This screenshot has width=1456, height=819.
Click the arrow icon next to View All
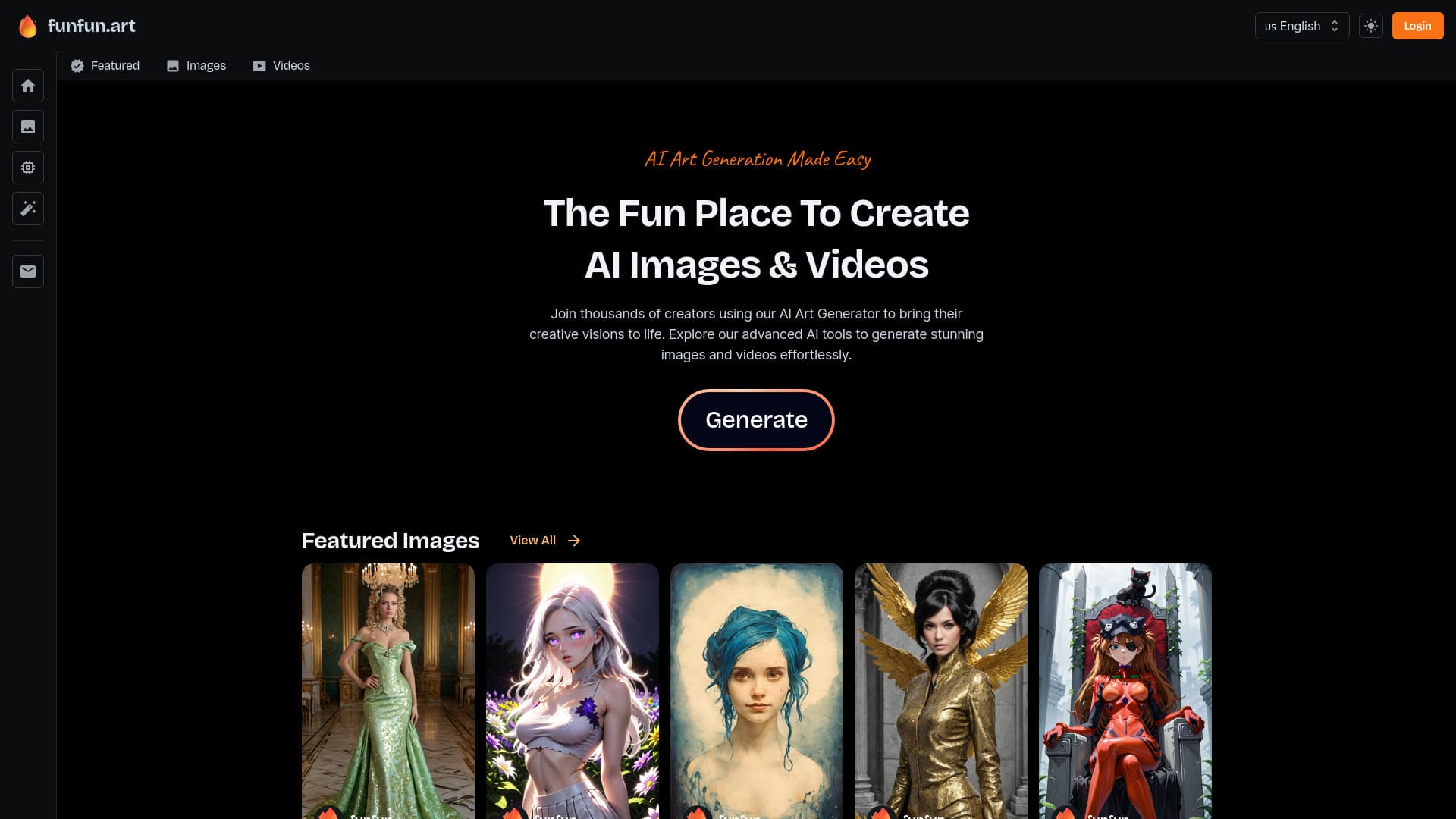coord(574,540)
